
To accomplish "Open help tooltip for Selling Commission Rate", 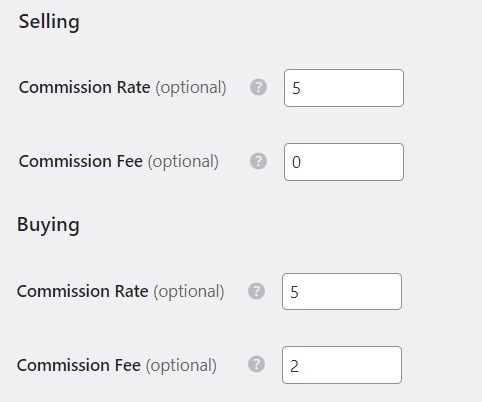I will point(258,87).
